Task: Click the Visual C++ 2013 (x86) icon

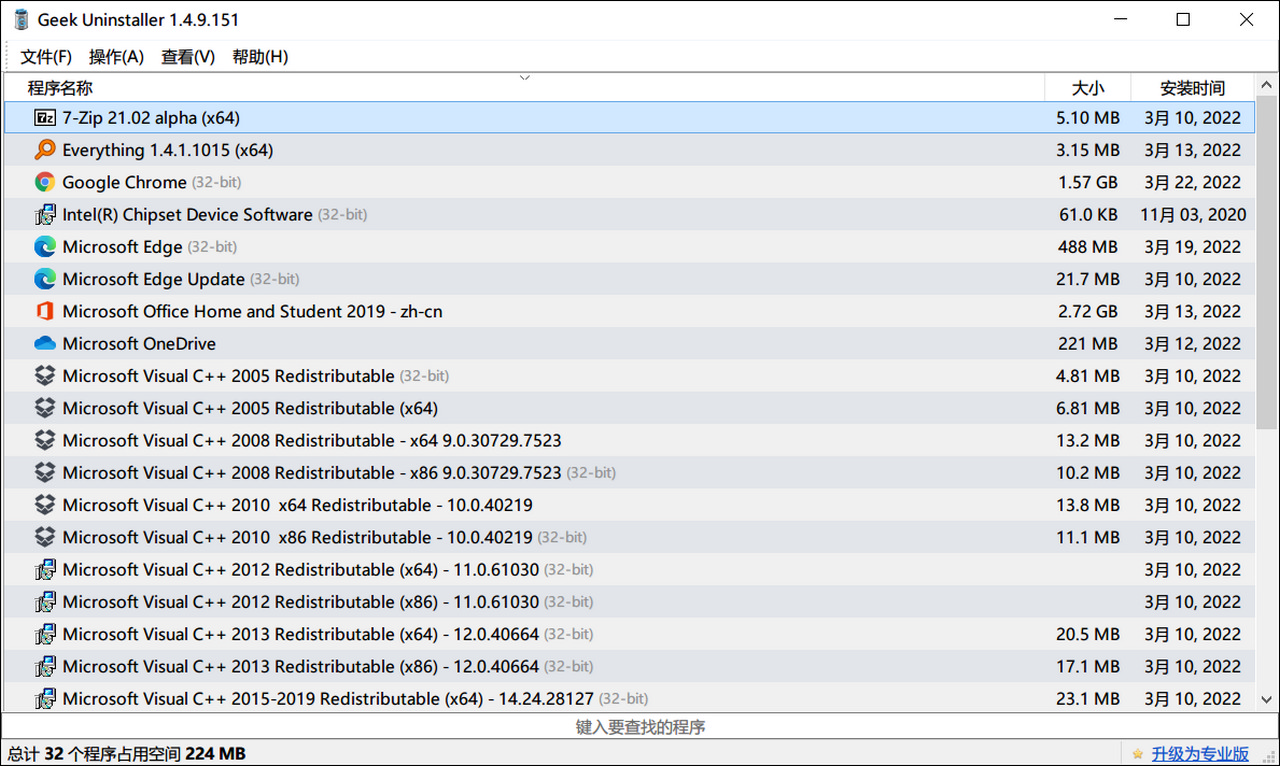Action: 45,666
